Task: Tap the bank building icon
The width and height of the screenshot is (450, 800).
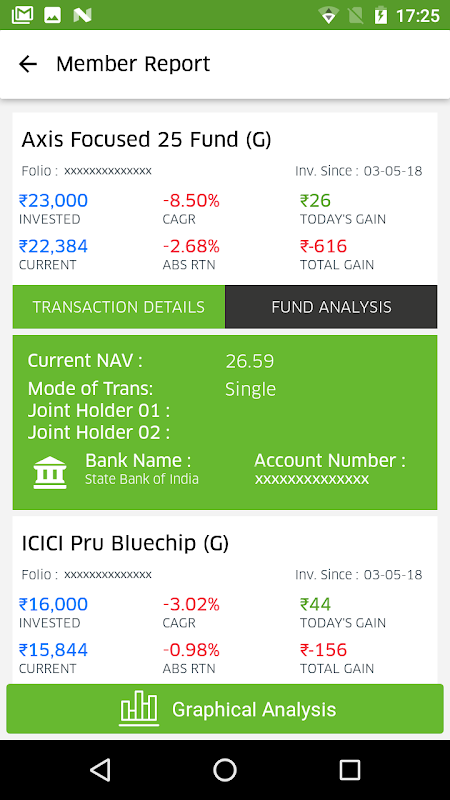Action: click(x=50, y=472)
